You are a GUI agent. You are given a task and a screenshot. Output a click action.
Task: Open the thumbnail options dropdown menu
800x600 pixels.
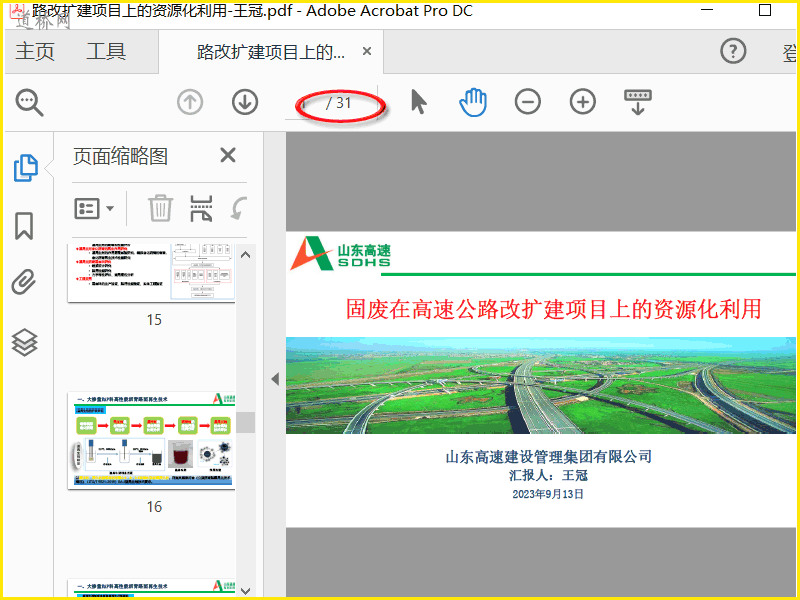[94, 208]
